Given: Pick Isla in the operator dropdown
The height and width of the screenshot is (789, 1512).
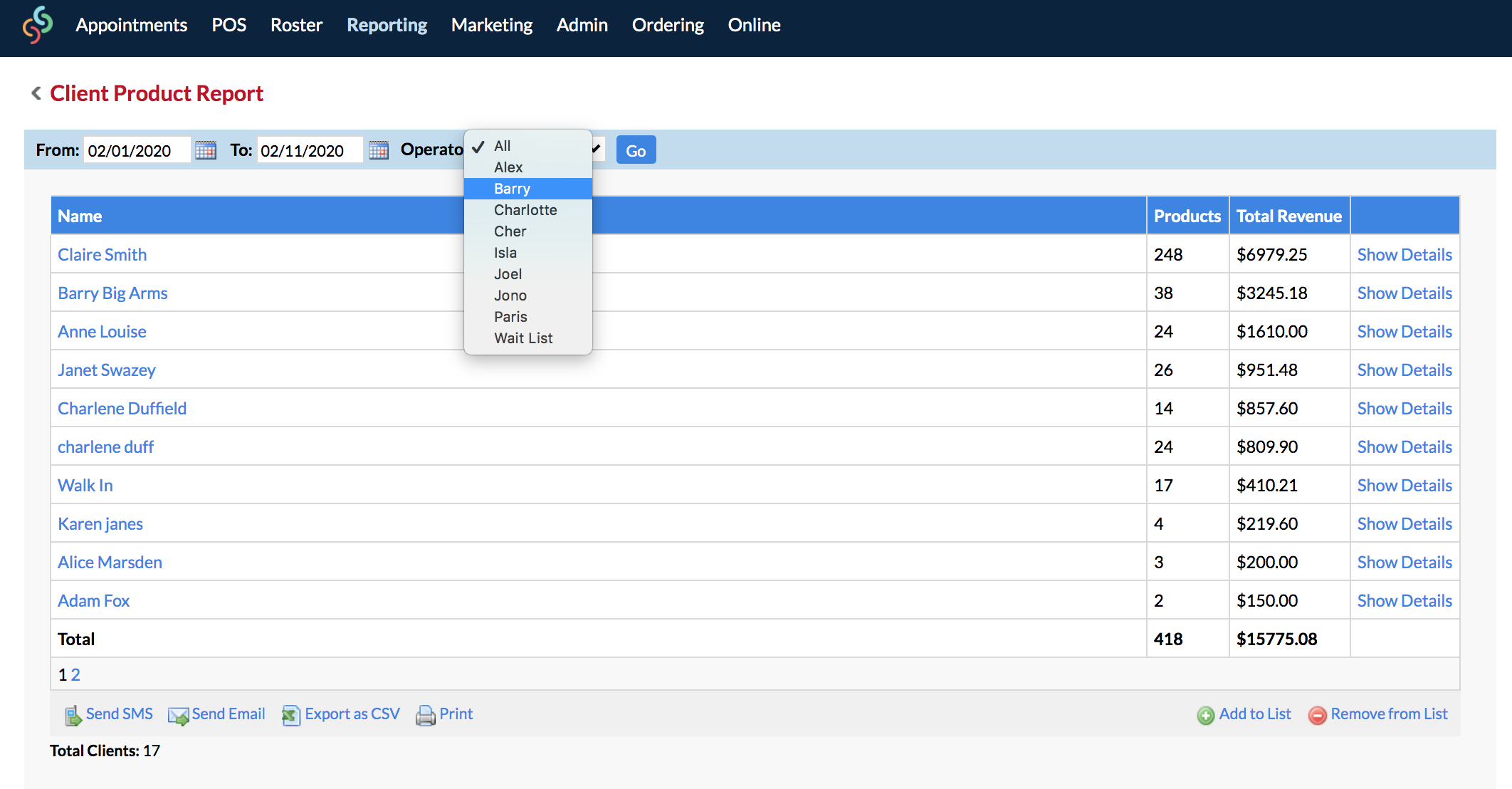Looking at the screenshot, I should pos(528,253).
